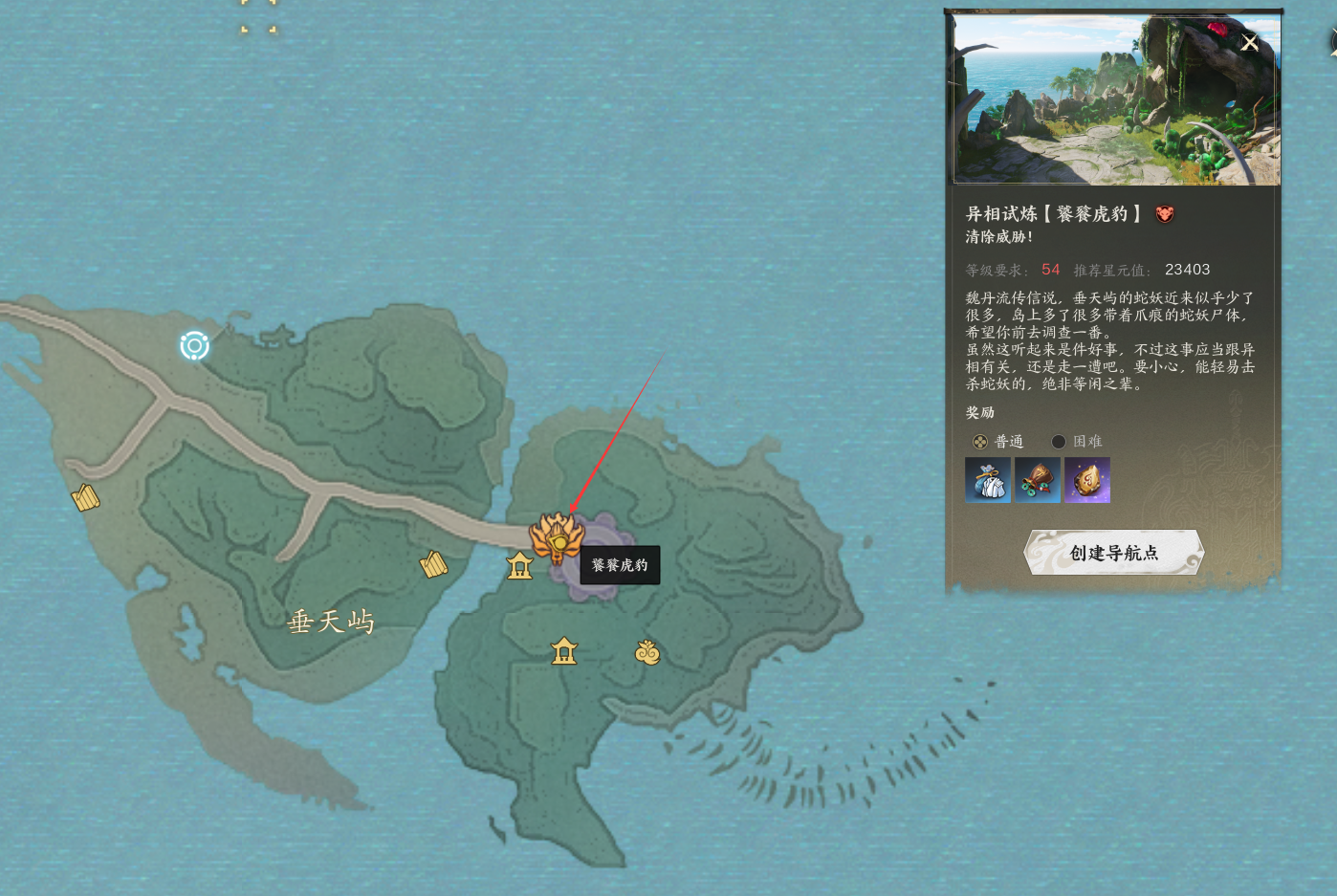
Task: Click the red beast icon beside the trial title
Action: [1164, 214]
